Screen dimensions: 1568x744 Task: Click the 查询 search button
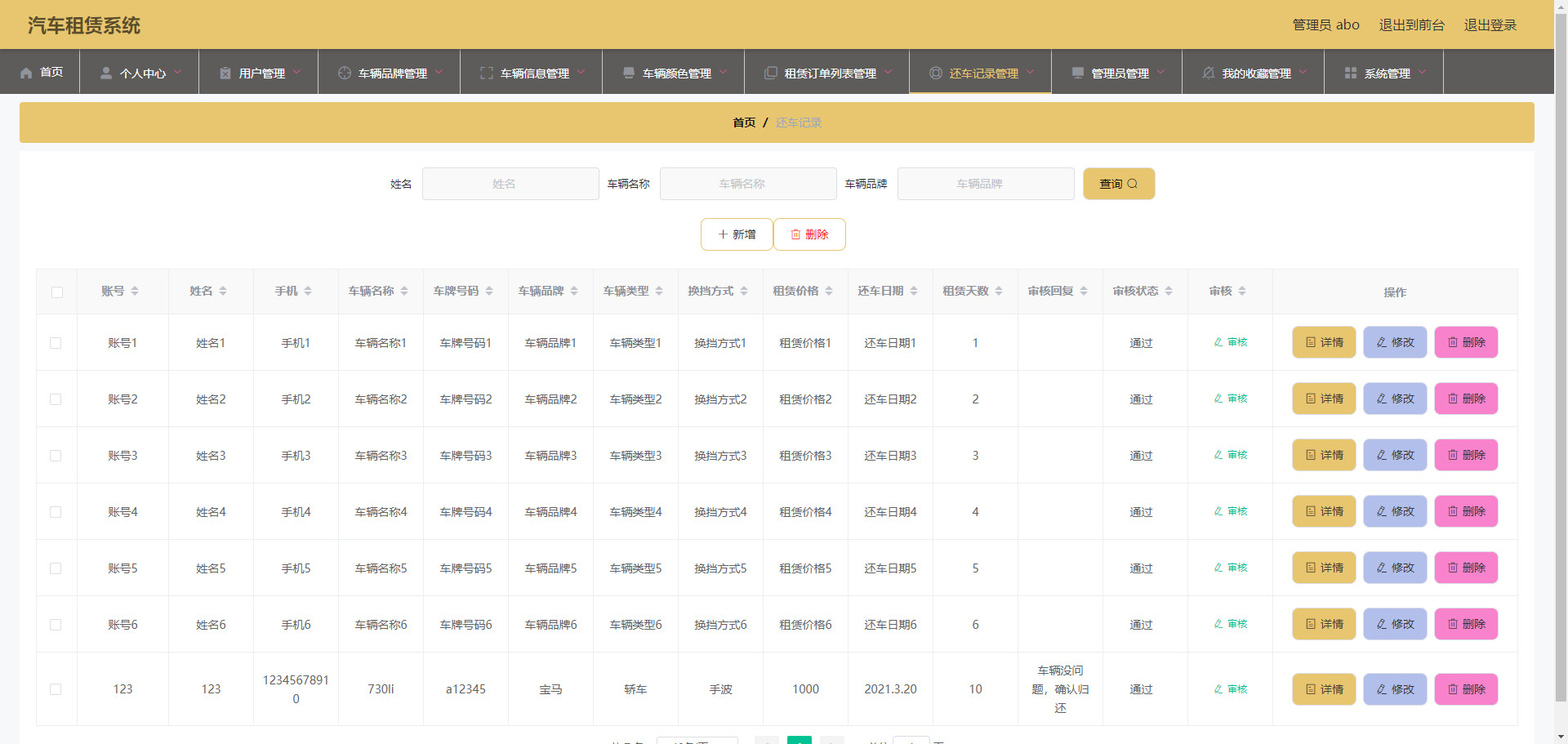tap(1119, 184)
